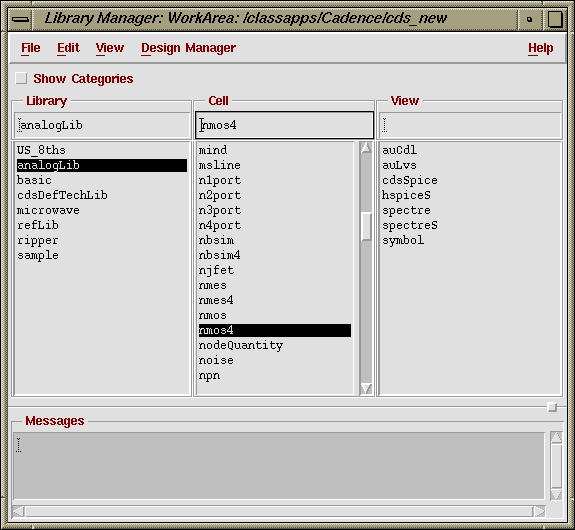This screenshot has width=575, height=530.
Task: Enable the Show Categories checkbox
Action: [21, 78]
